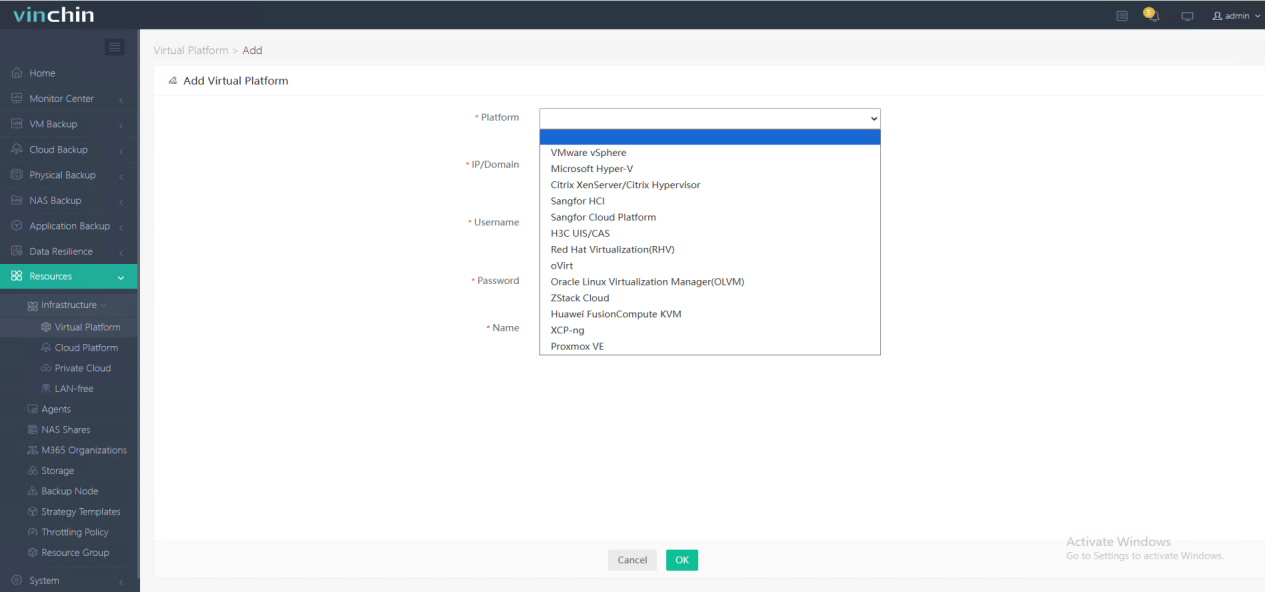Select the blank highlighted Platform option
Screen dimensions: 1265x592
pos(710,137)
